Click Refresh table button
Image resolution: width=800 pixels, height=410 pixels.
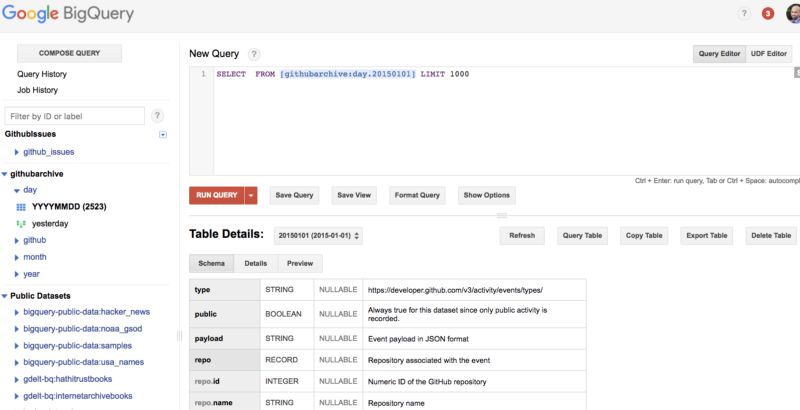coord(522,236)
